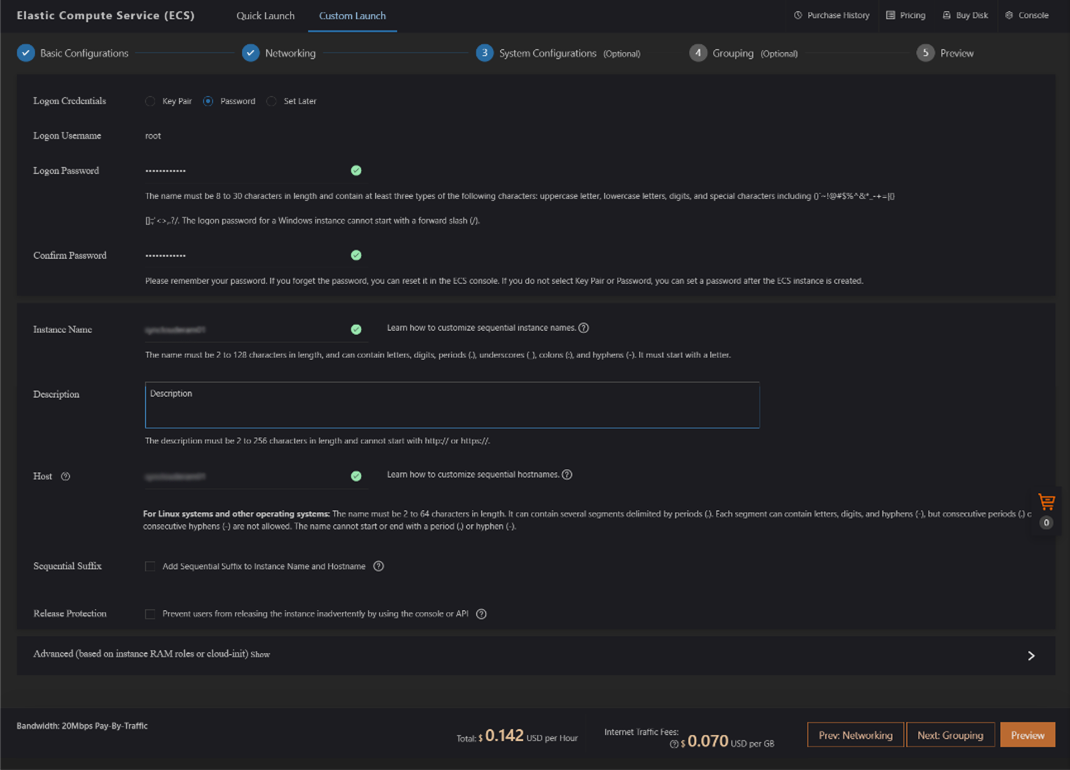
Task: Click Show link in Advanced section
Action: [260, 655]
